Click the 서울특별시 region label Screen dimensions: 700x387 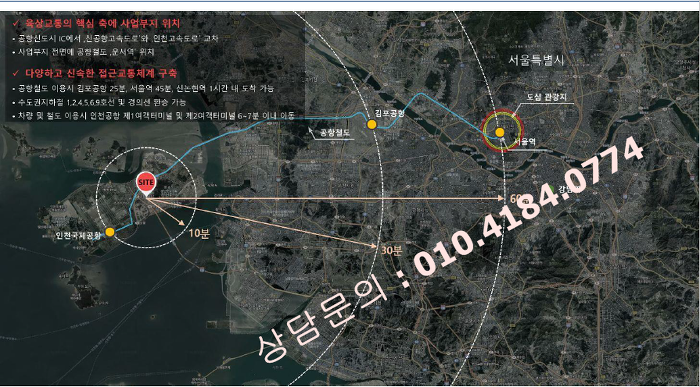click(x=536, y=60)
